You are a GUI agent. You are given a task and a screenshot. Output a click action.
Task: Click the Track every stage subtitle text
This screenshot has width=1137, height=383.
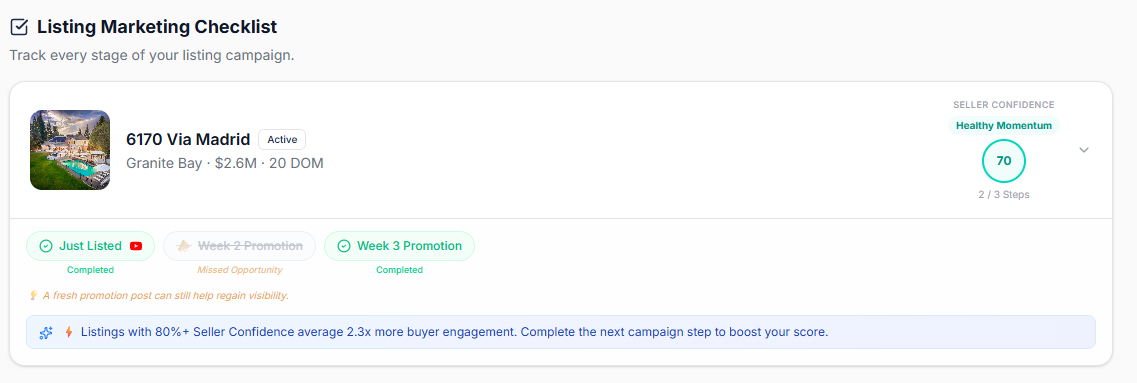pyautogui.click(x=152, y=55)
